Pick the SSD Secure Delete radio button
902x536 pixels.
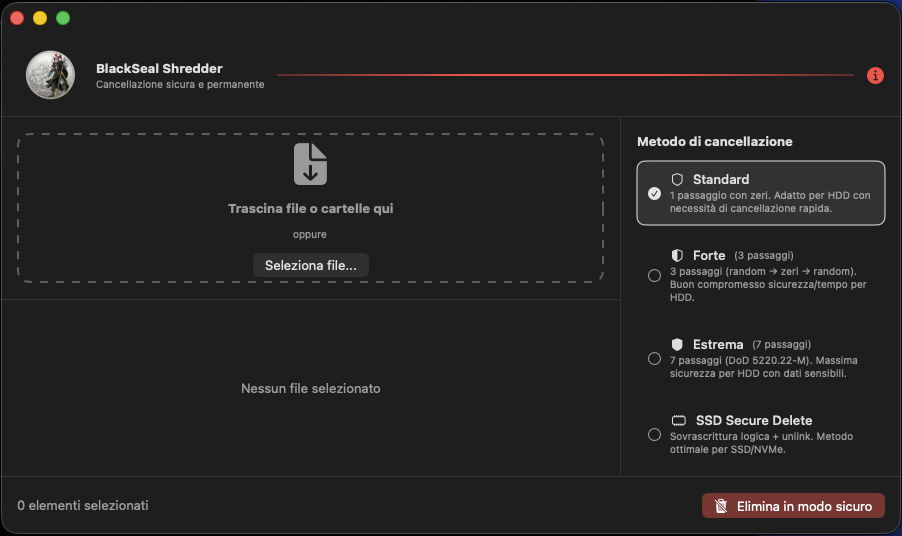pyautogui.click(x=654, y=435)
